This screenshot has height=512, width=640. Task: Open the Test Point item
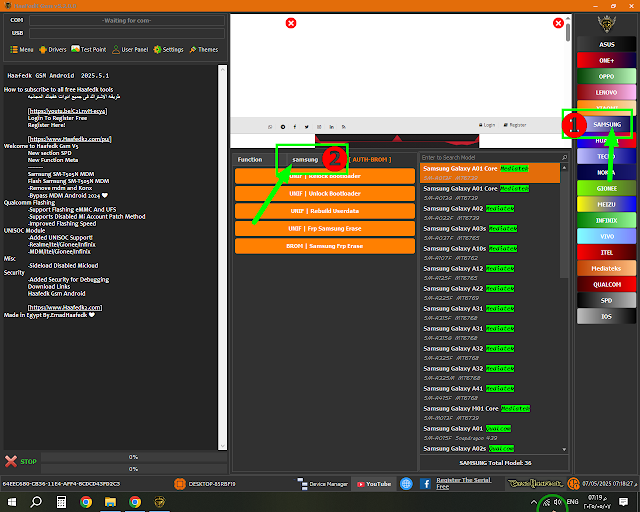[89, 49]
